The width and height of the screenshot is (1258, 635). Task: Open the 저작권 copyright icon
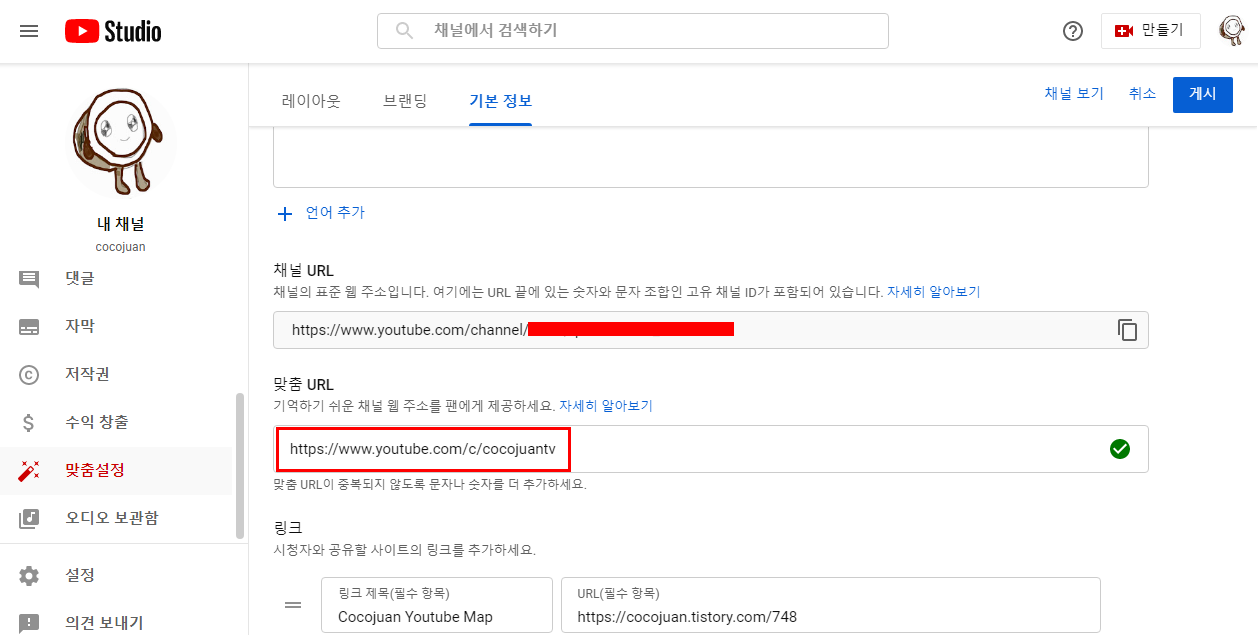pos(29,374)
